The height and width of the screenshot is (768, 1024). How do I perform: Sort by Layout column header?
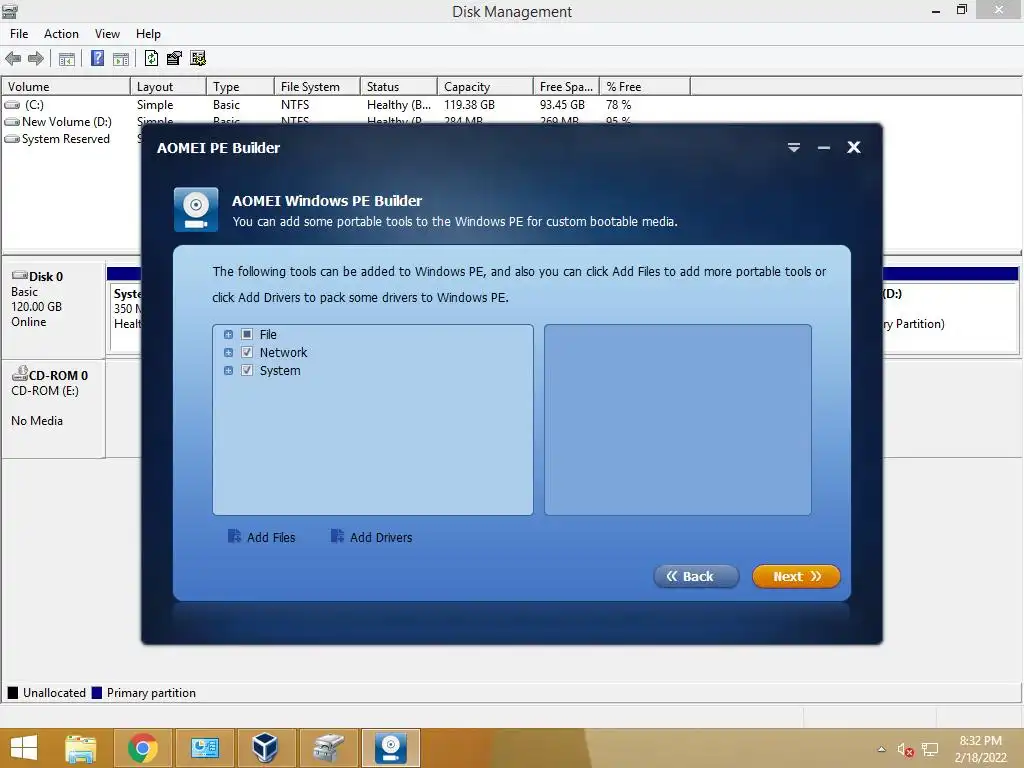168,86
